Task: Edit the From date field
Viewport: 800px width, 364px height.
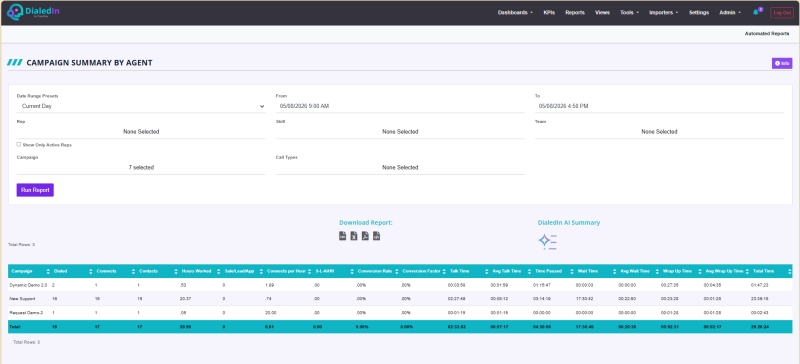Action: pyautogui.click(x=400, y=106)
